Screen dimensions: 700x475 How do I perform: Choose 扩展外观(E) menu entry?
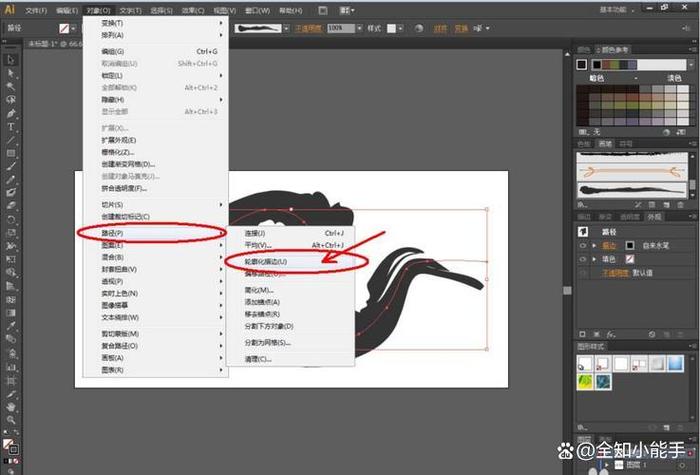(x=154, y=140)
